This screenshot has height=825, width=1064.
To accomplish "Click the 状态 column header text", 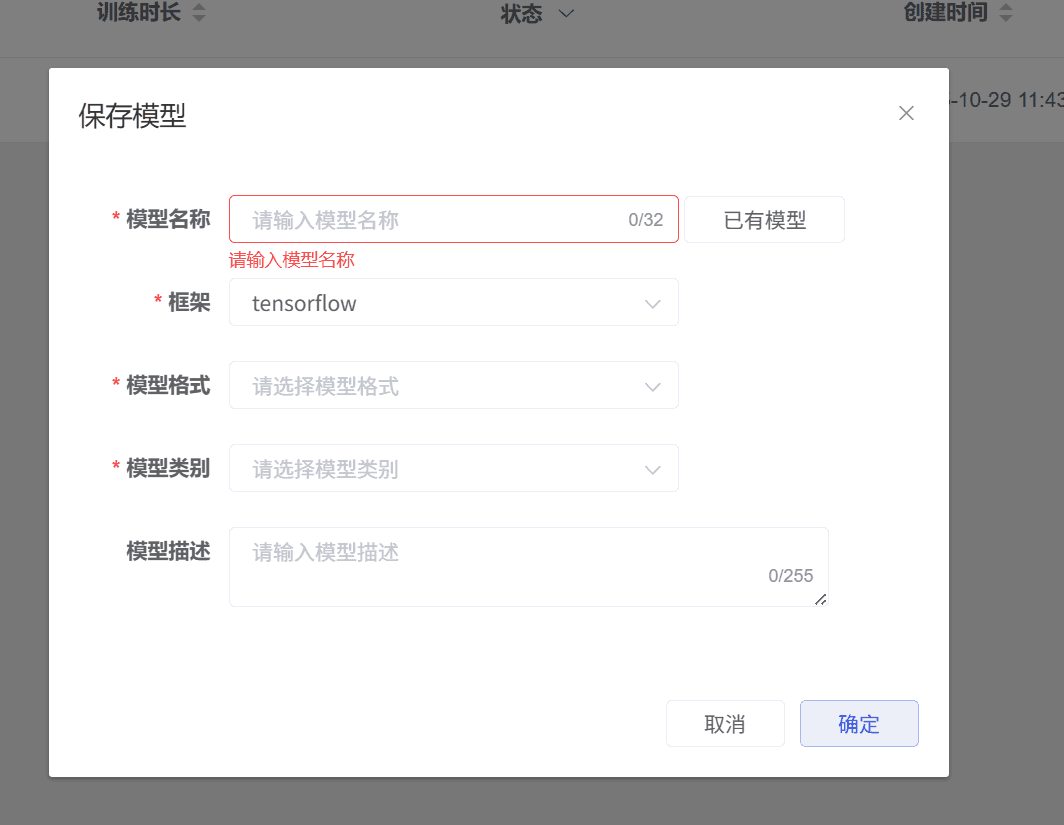I will tap(521, 13).
